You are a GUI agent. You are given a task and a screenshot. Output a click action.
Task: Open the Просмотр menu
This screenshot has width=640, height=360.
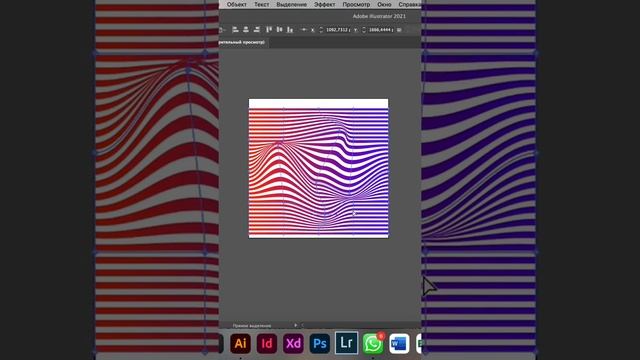click(x=356, y=4)
